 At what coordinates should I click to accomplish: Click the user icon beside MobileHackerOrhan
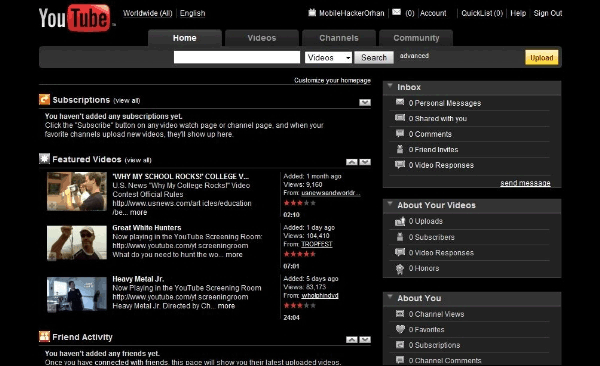pyautogui.click(x=312, y=13)
